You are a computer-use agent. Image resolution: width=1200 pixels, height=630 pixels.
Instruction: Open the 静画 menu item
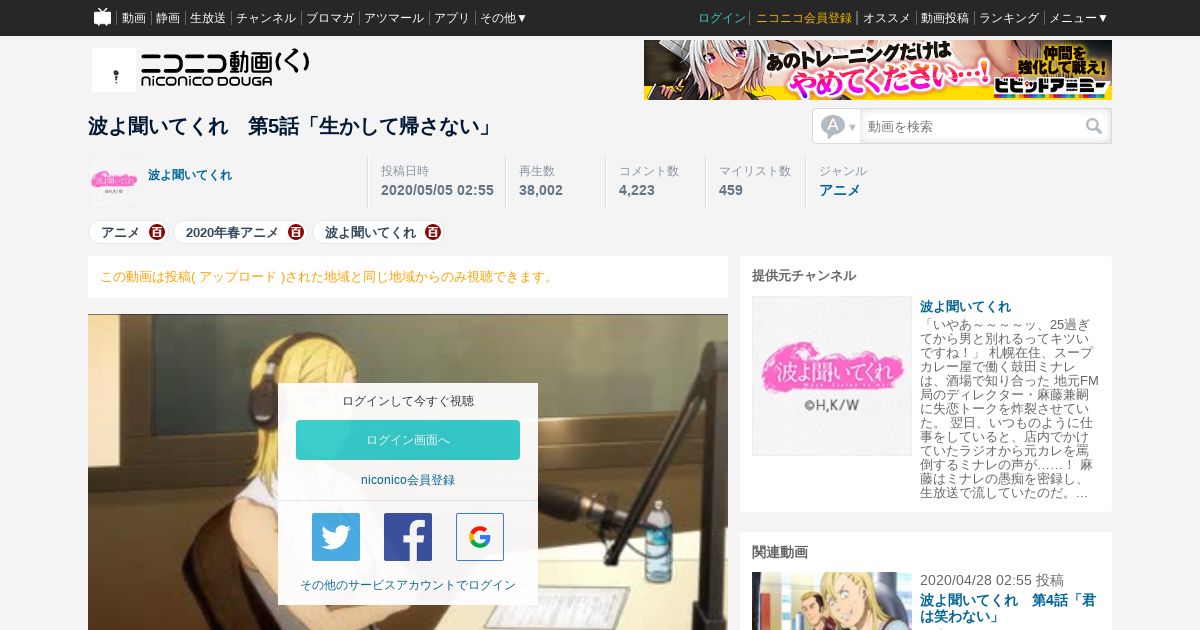(168, 18)
